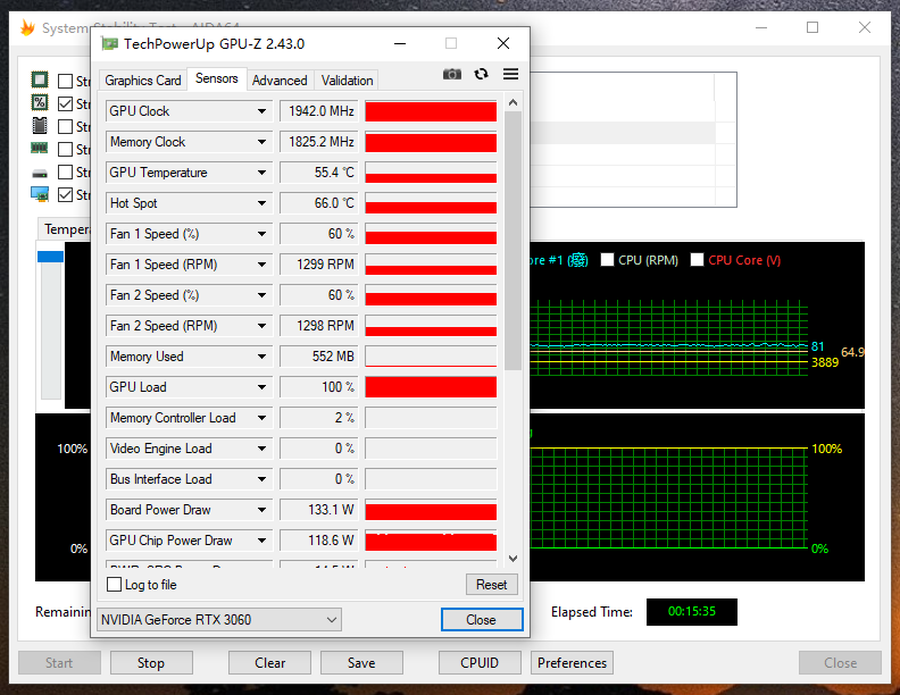Click the AIDA64 flame icon in title bar
The width and height of the screenshot is (900, 695).
27,28
